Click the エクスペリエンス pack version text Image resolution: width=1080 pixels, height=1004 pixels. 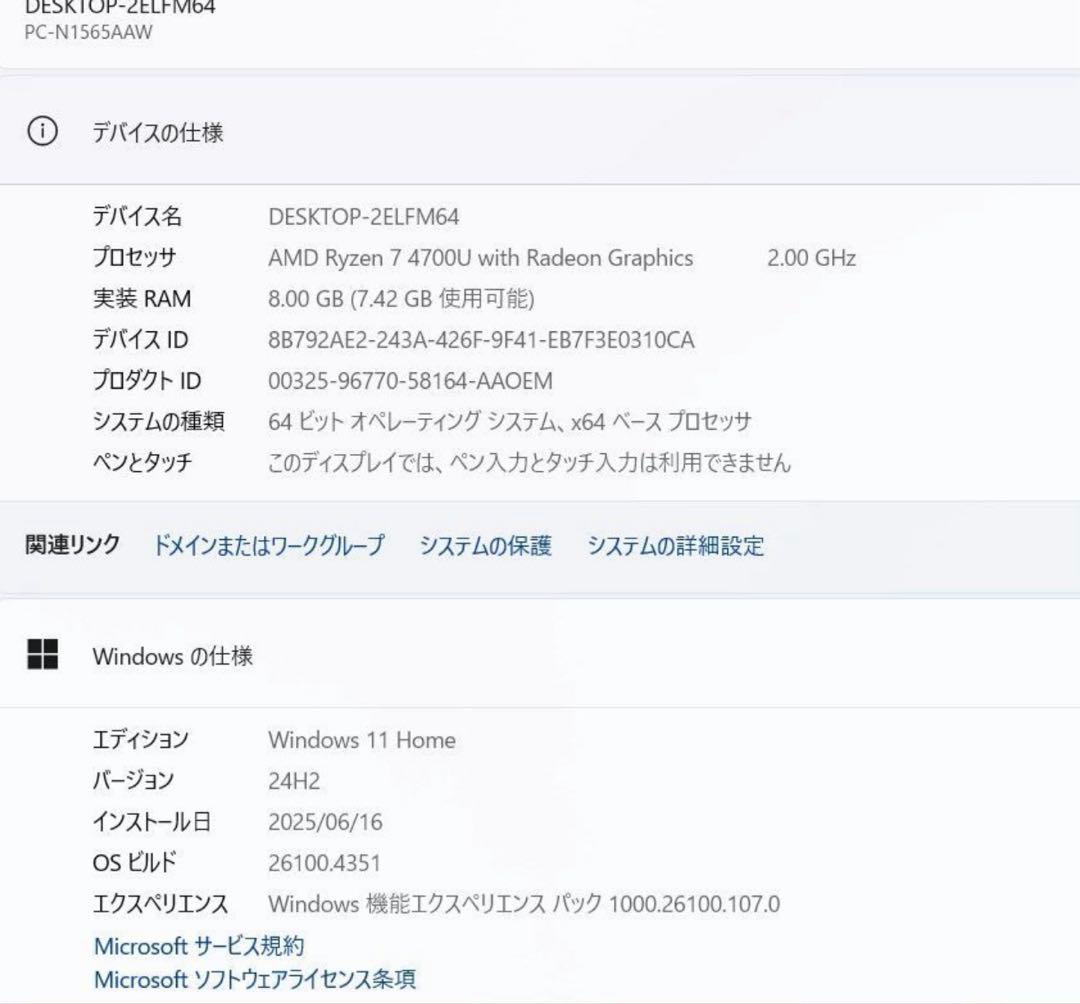click(x=525, y=902)
